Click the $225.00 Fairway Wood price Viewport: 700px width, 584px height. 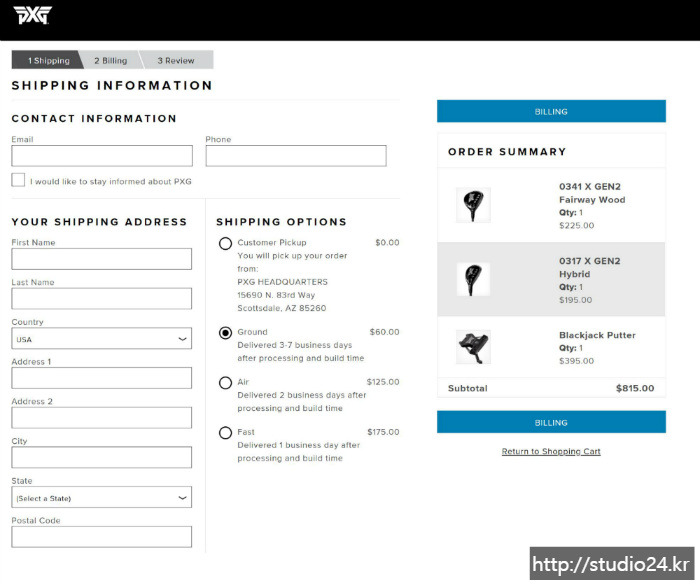(x=576, y=225)
